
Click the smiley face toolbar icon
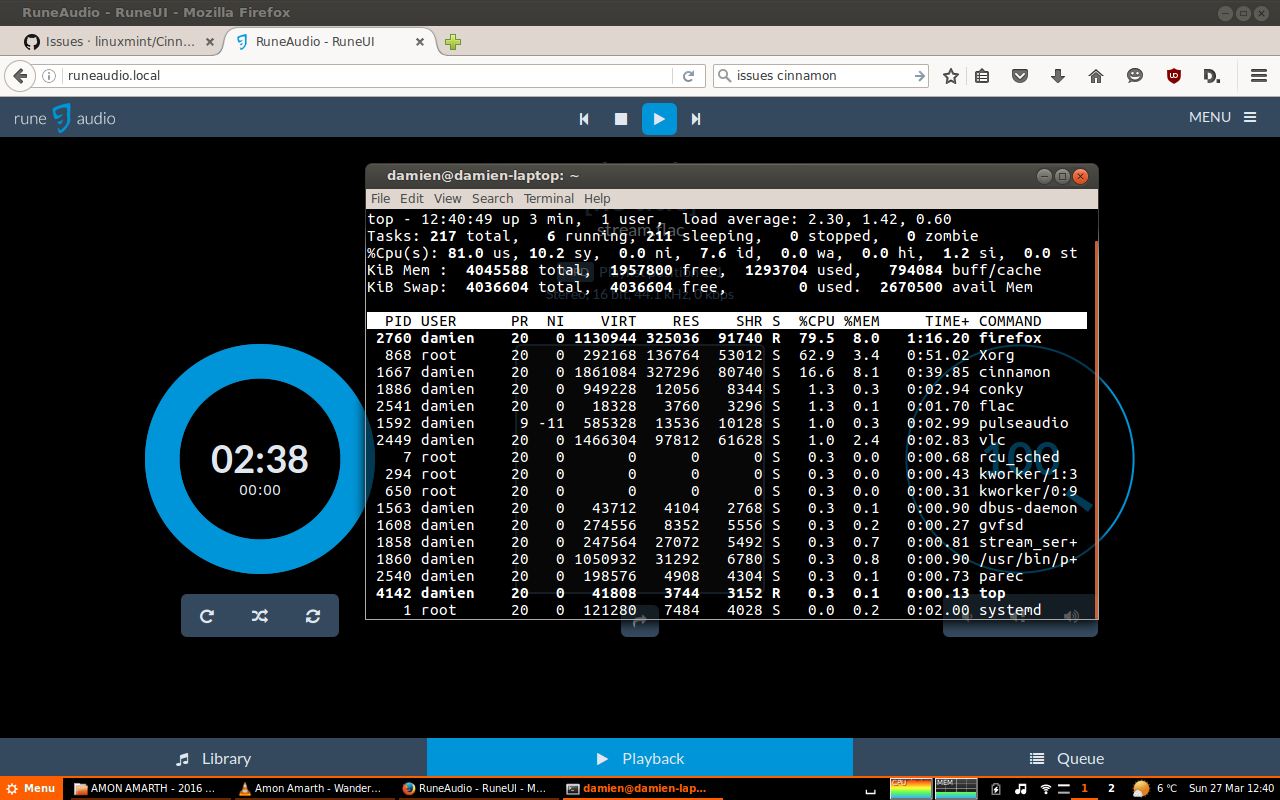1134,76
